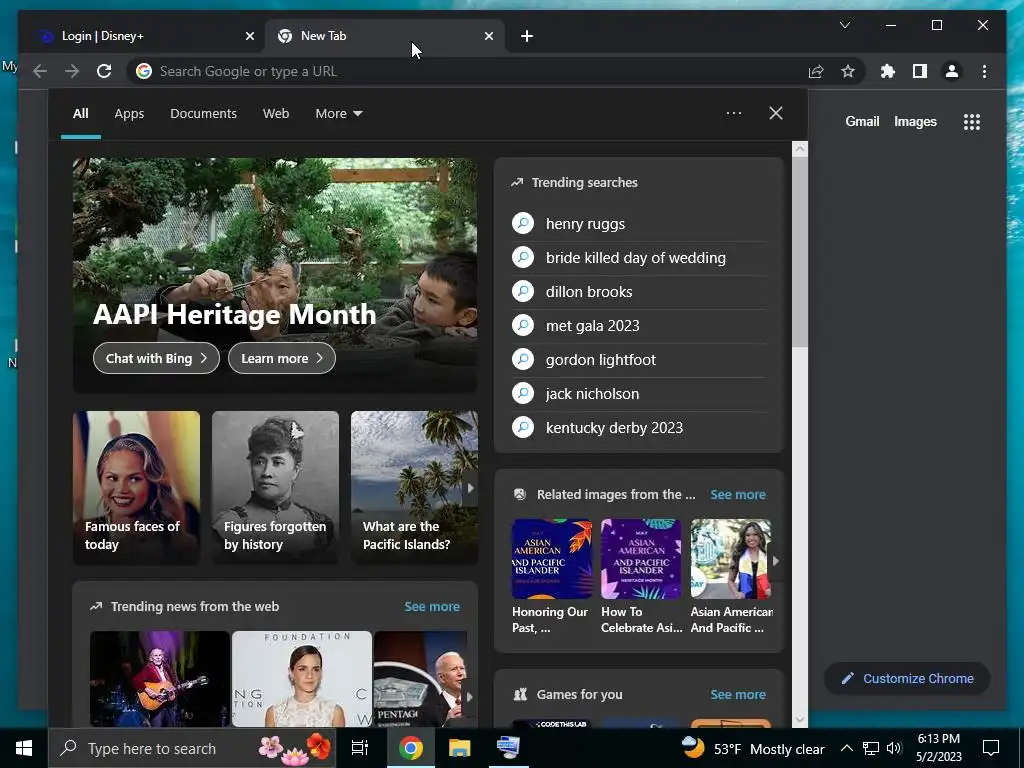Search trending henry ruggs
Viewport: 1024px width, 768px height.
639,223
